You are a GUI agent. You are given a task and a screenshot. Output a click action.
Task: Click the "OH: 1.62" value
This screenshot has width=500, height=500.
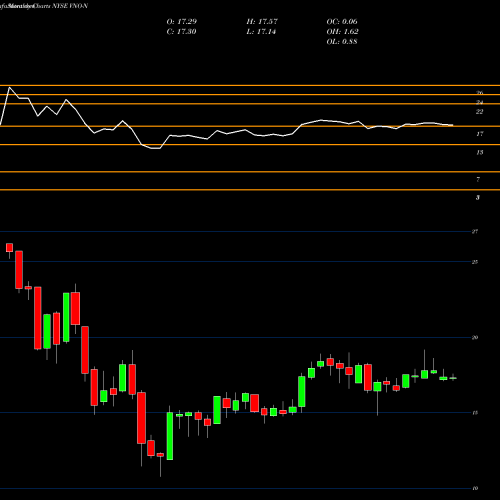tap(342, 32)
